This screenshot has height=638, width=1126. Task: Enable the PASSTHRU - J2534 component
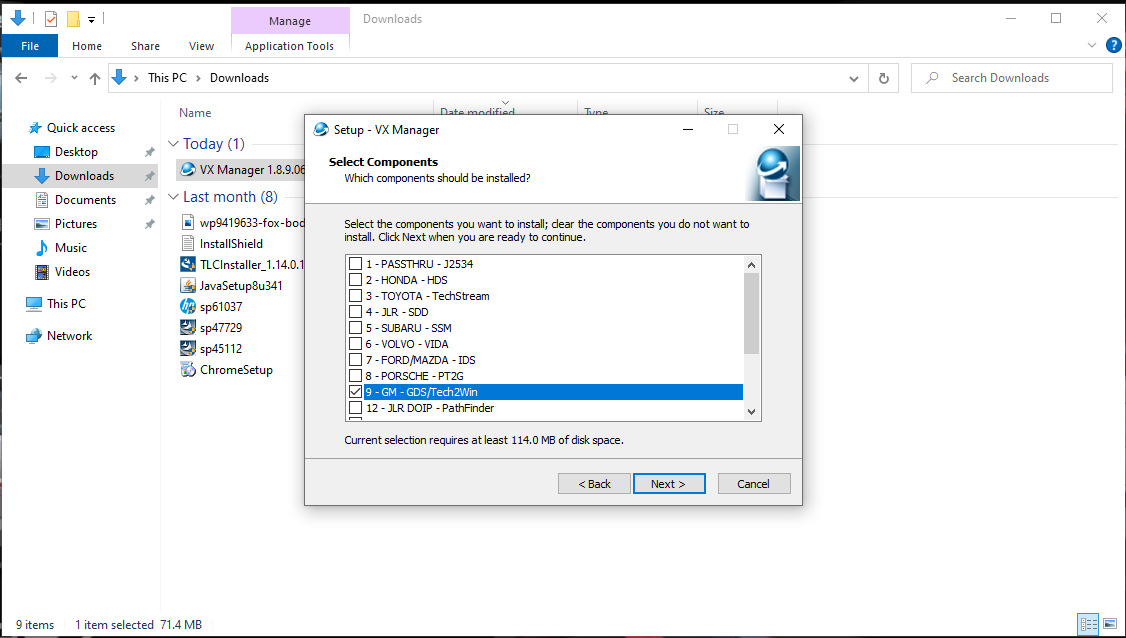click(x=355, y=264)
